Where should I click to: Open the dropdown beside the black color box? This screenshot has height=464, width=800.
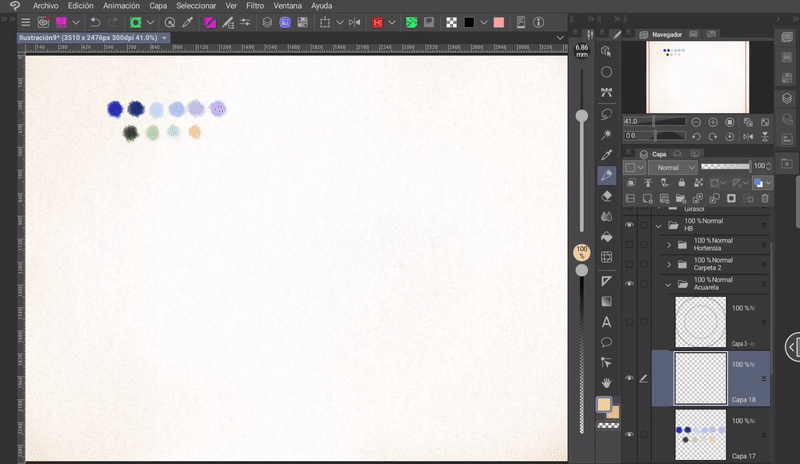tap(484, 22)
